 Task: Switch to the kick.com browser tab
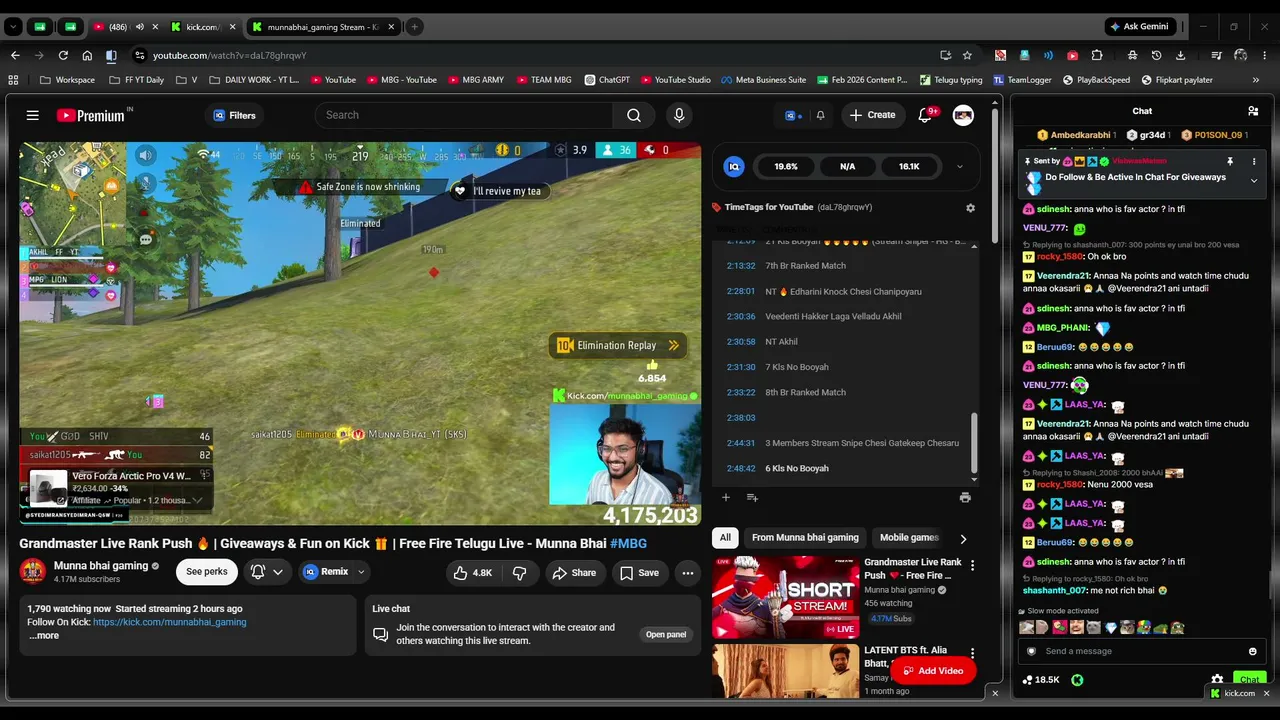click(203, 27)
